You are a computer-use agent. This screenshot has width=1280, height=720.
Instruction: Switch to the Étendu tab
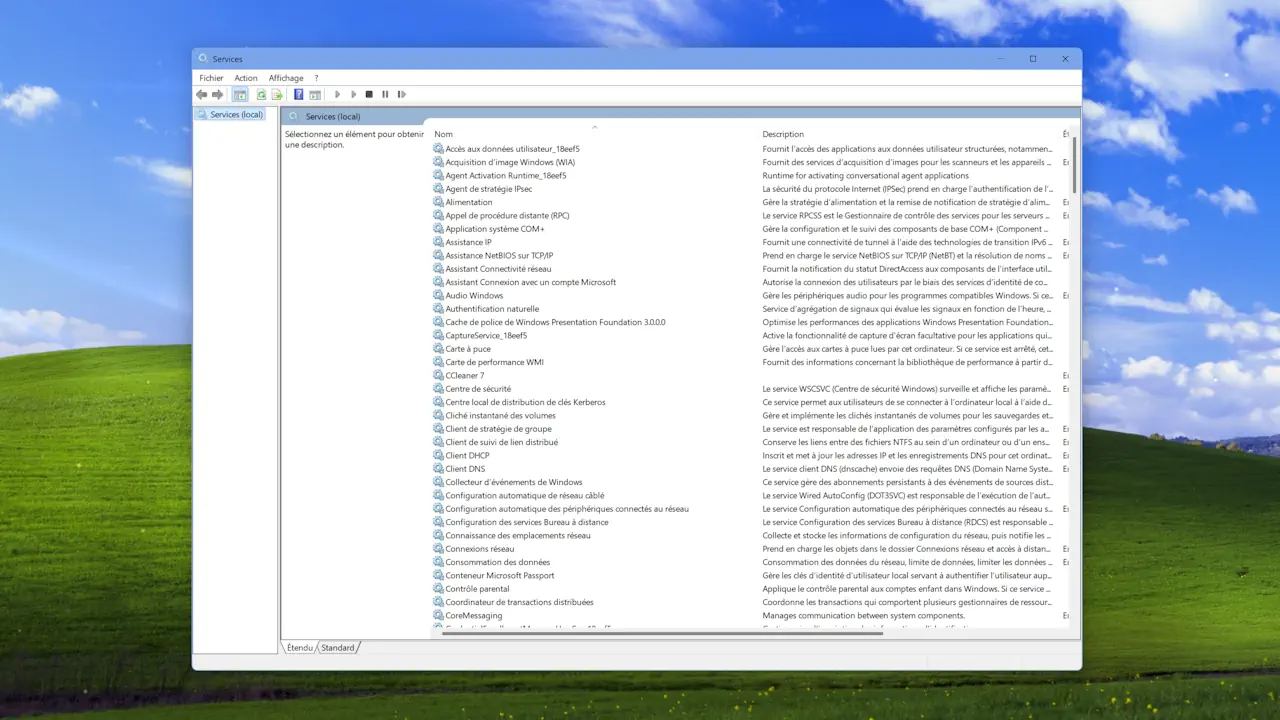tap(299, 647)
